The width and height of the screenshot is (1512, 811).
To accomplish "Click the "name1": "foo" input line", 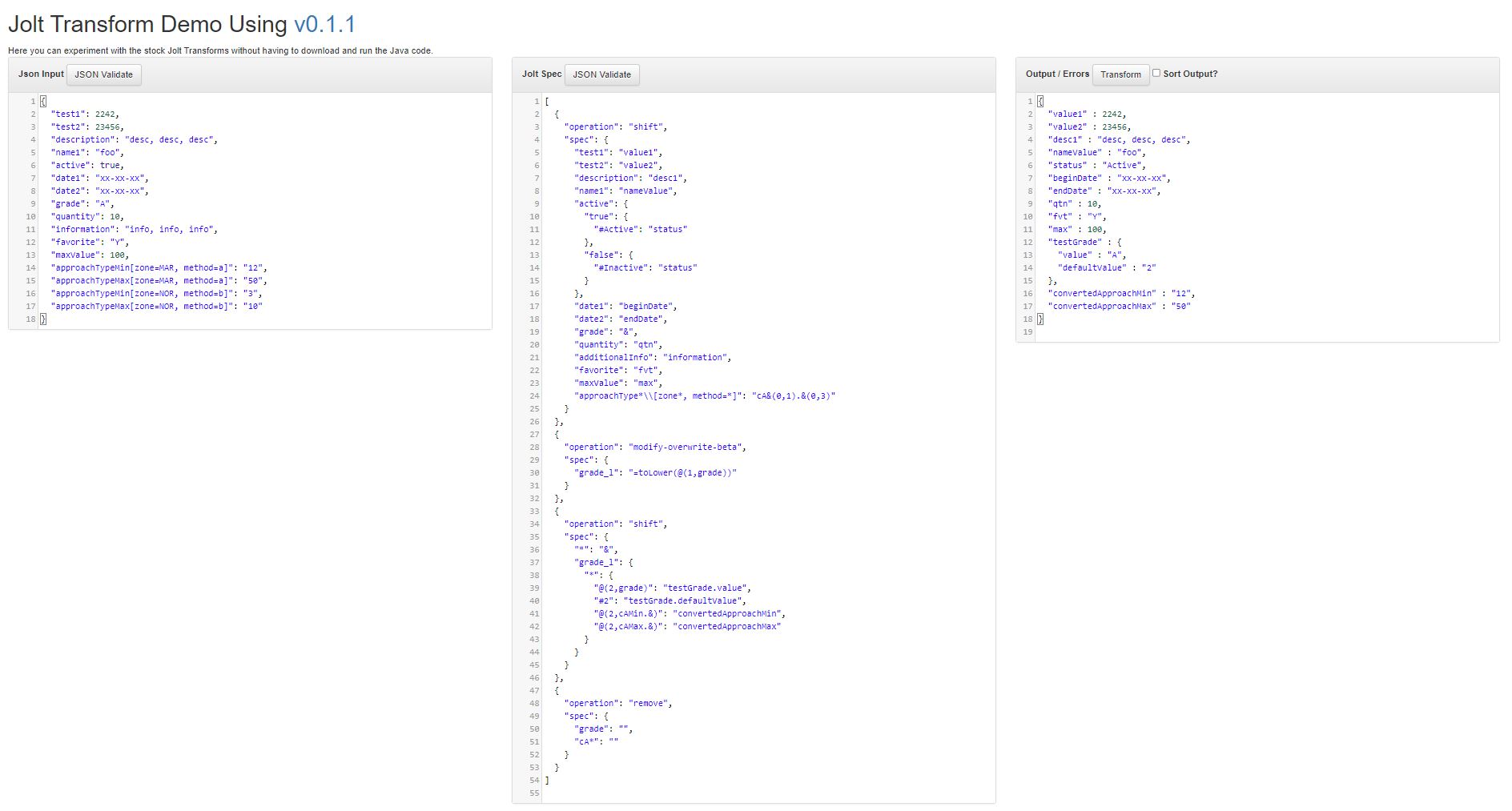I will coord(87,153).
